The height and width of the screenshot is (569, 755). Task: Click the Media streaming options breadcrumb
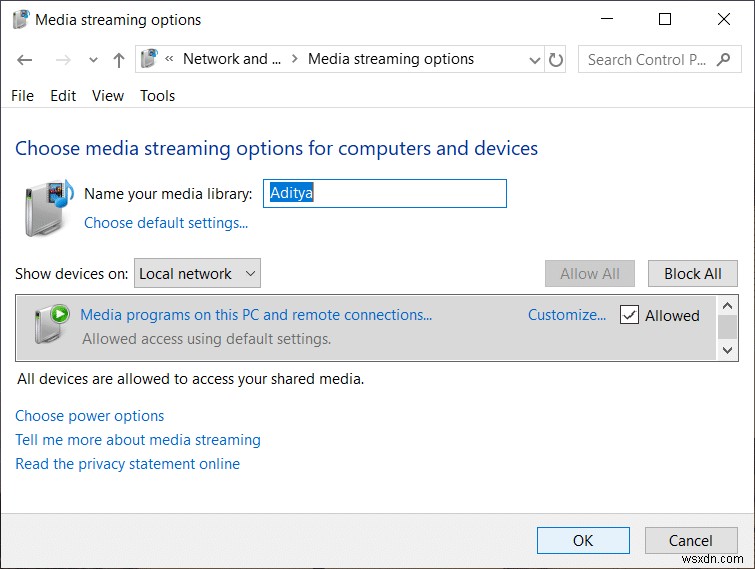tap(391, 59)
